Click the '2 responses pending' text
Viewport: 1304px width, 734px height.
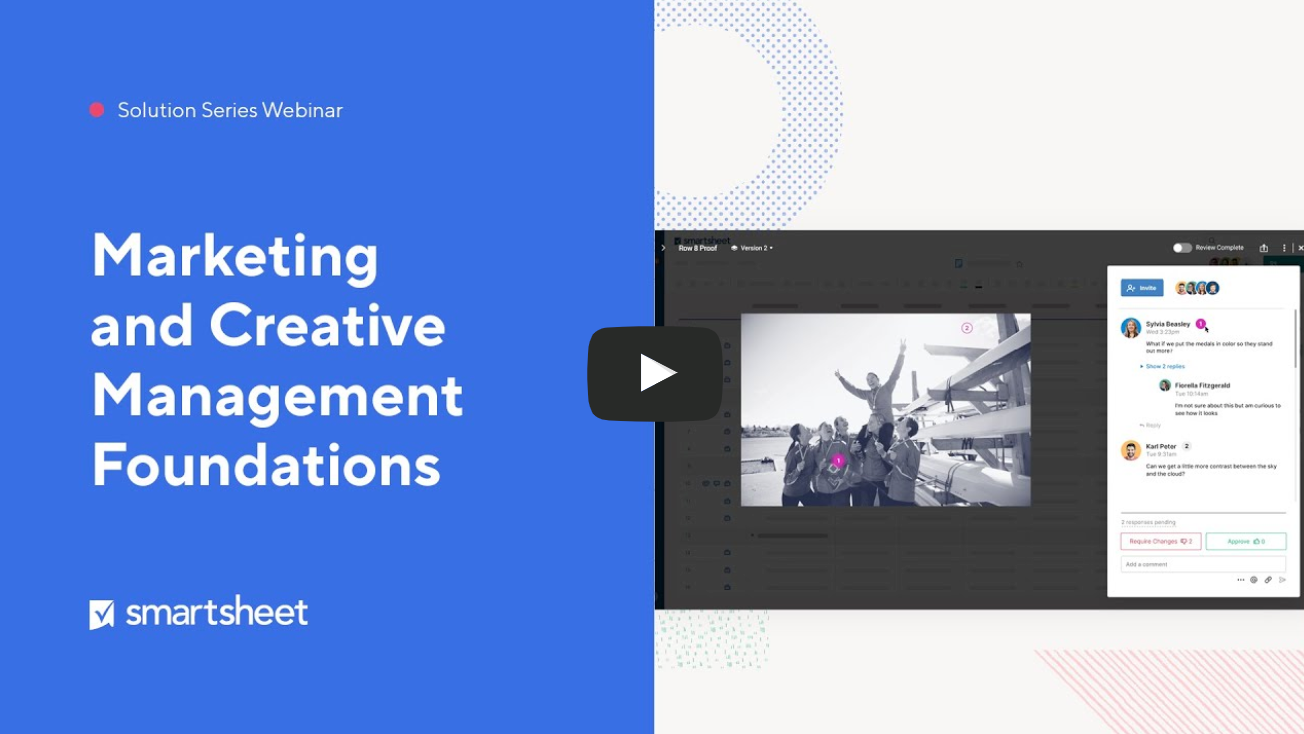(x=1148, y=522)
